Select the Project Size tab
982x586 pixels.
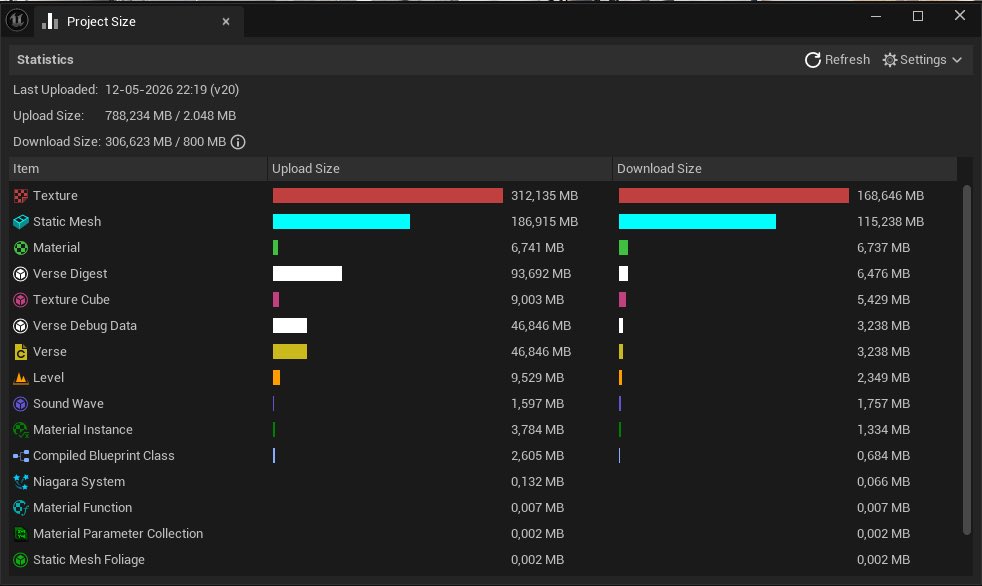(138, 21)
